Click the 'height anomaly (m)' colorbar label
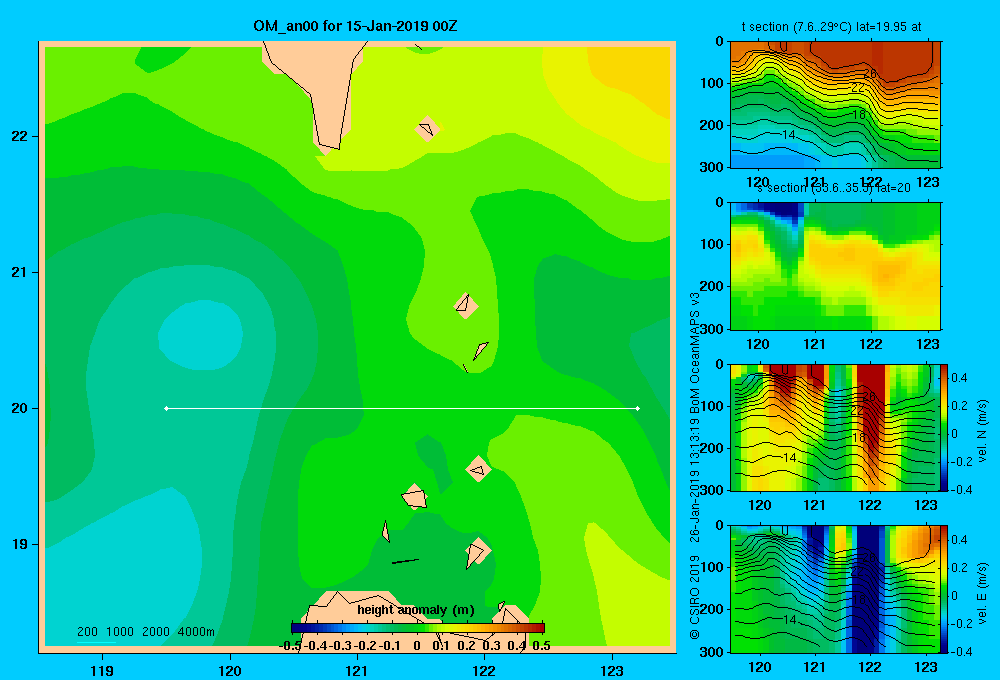This screenshot has width=1000, height=680. pyautogui.click(x=416, y=610)
